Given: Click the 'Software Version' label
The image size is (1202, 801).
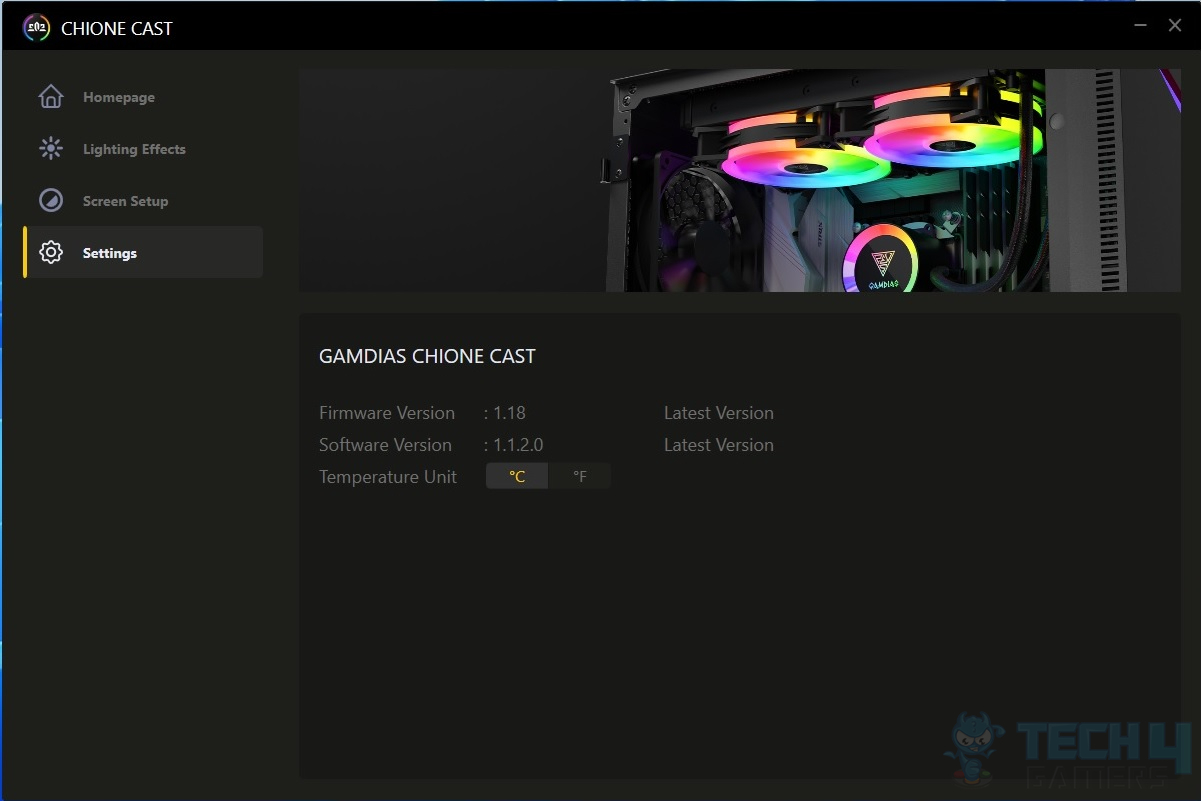Looking at the screenshot, I should (385, 445).
